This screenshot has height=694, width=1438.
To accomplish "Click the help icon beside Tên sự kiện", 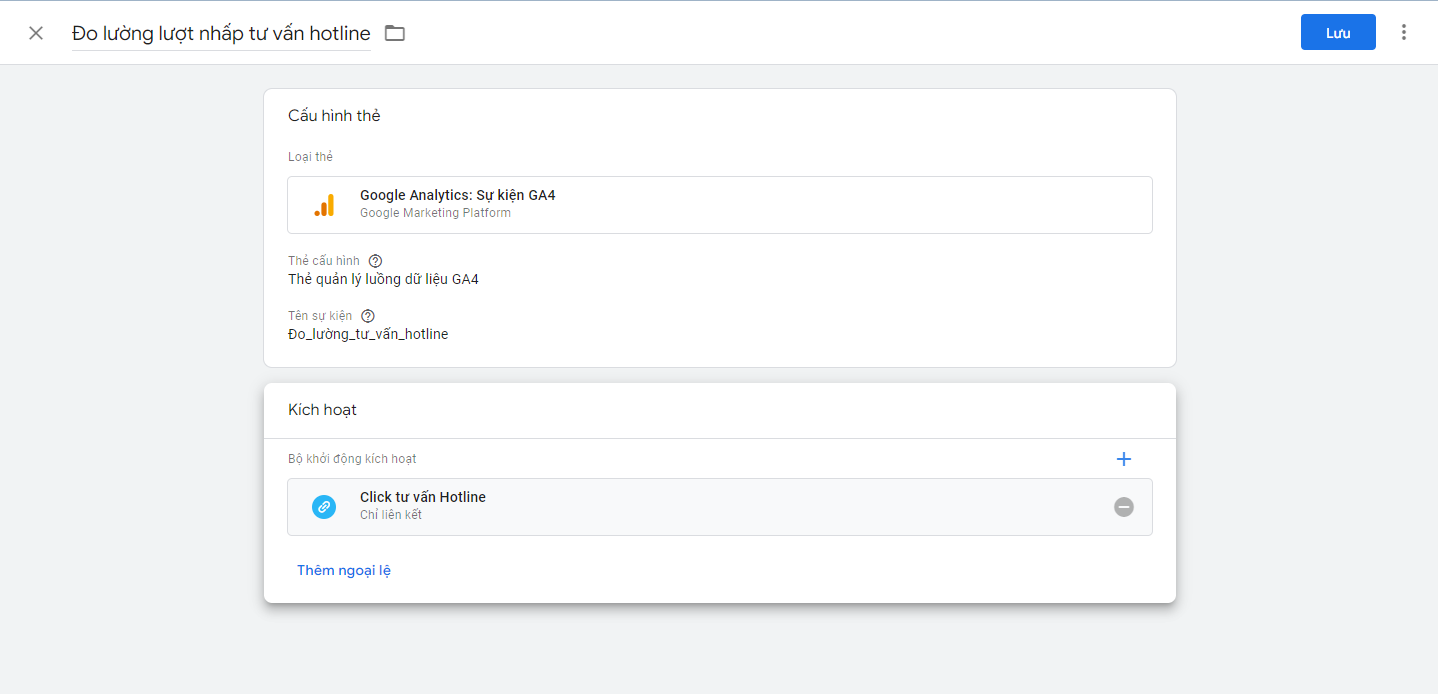I will (368, 316).
